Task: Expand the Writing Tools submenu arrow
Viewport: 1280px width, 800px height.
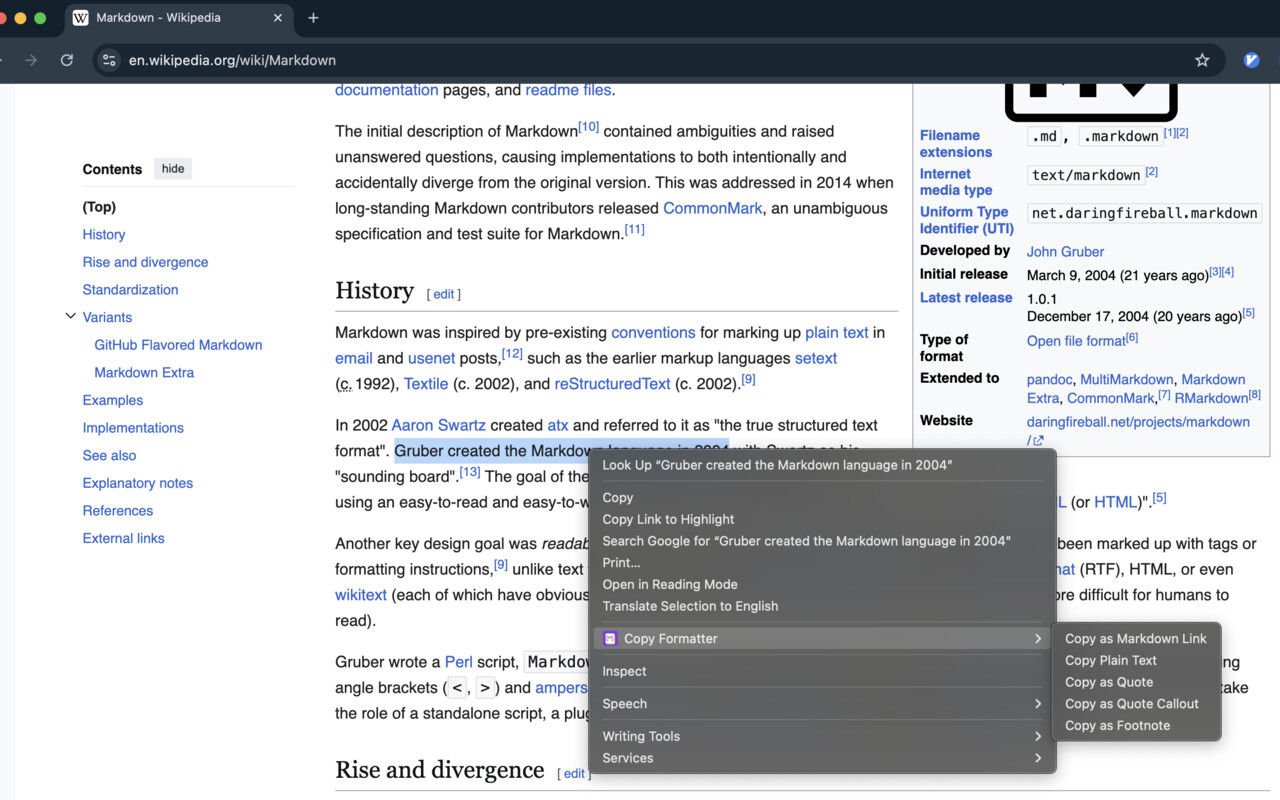Action: (x=1038, y=736)
